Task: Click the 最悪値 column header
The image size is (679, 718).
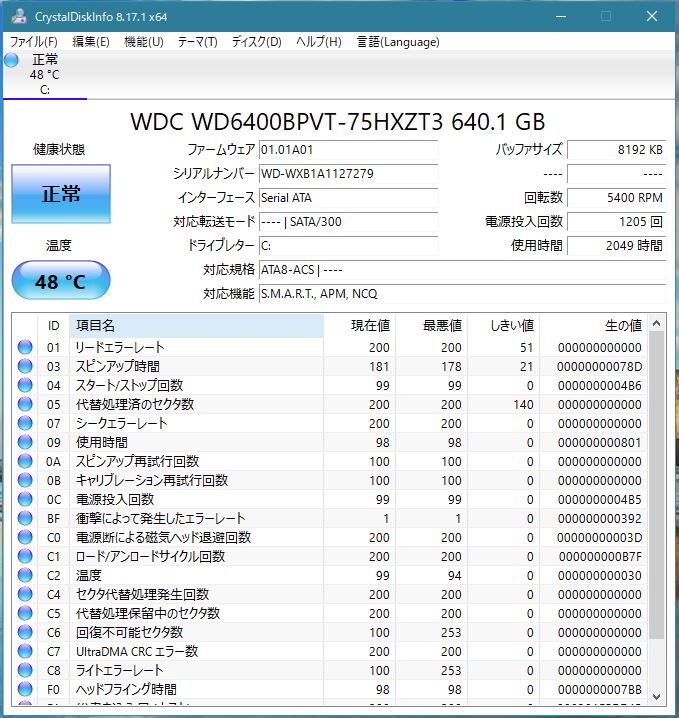Action: [x=432, y=326]
